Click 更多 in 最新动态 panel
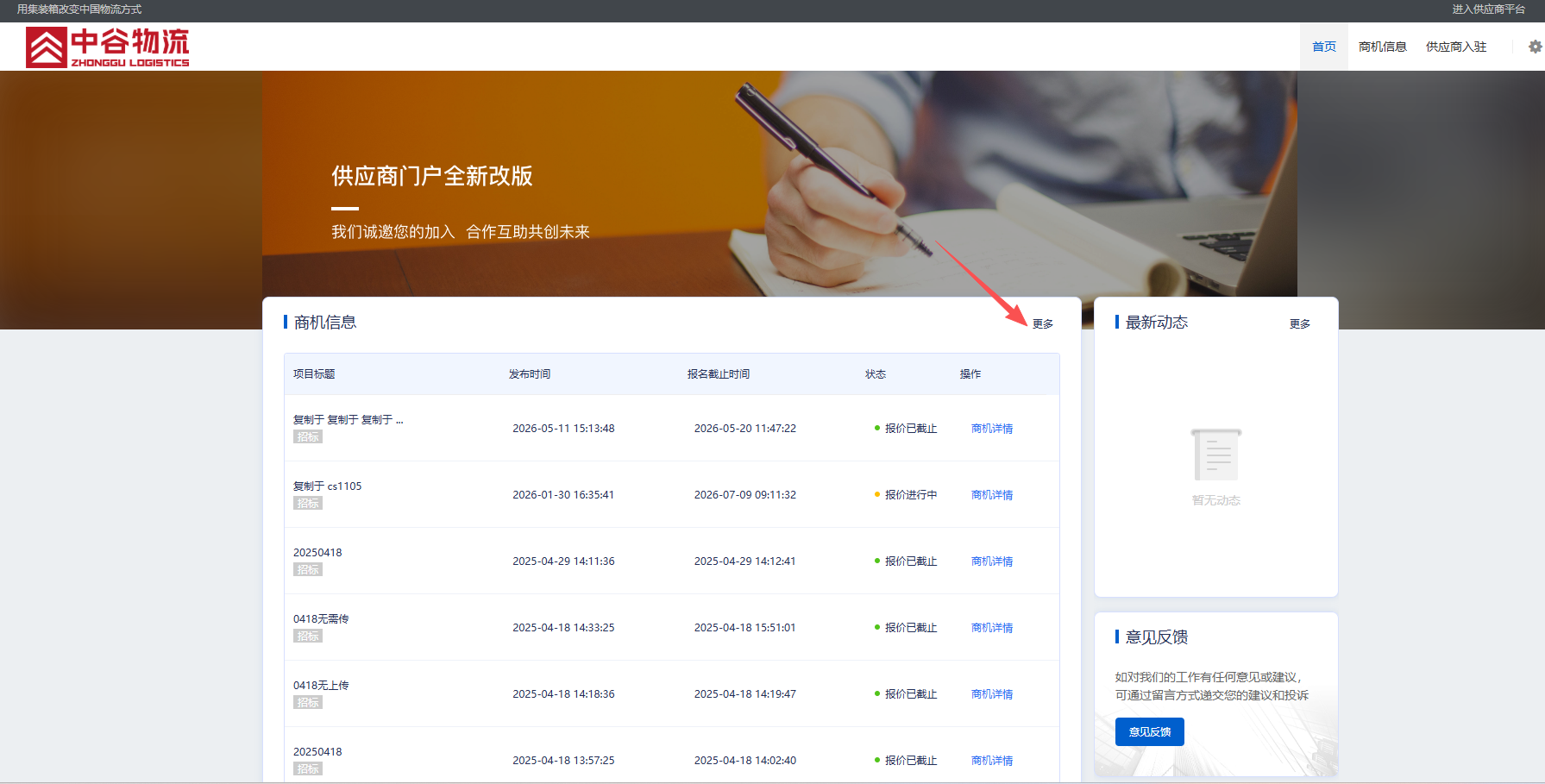Image resolution: width=1545 pixels, height=784 pixels. (x=1300, y=323)
